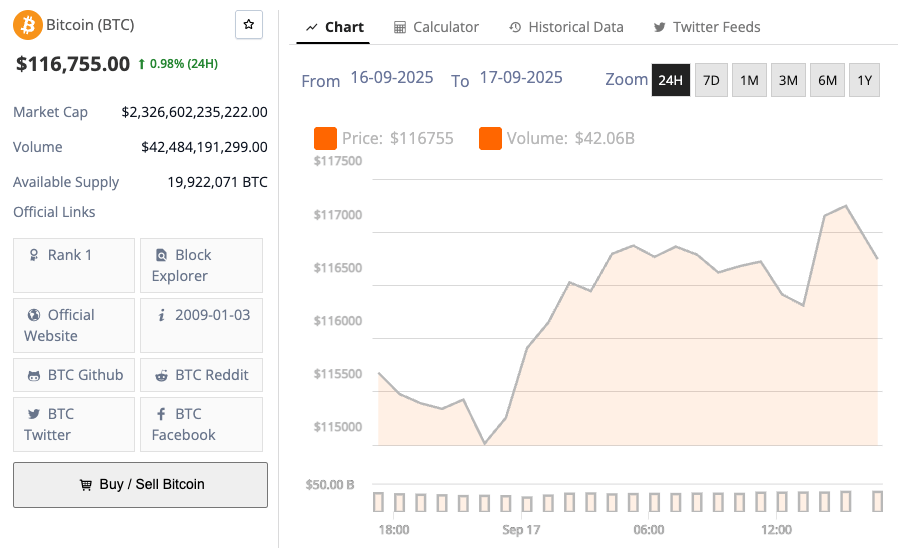The width and height of the screenshot is (909, 548).
Task: Click the Official Links heading
Action: (x=54, y=212)
